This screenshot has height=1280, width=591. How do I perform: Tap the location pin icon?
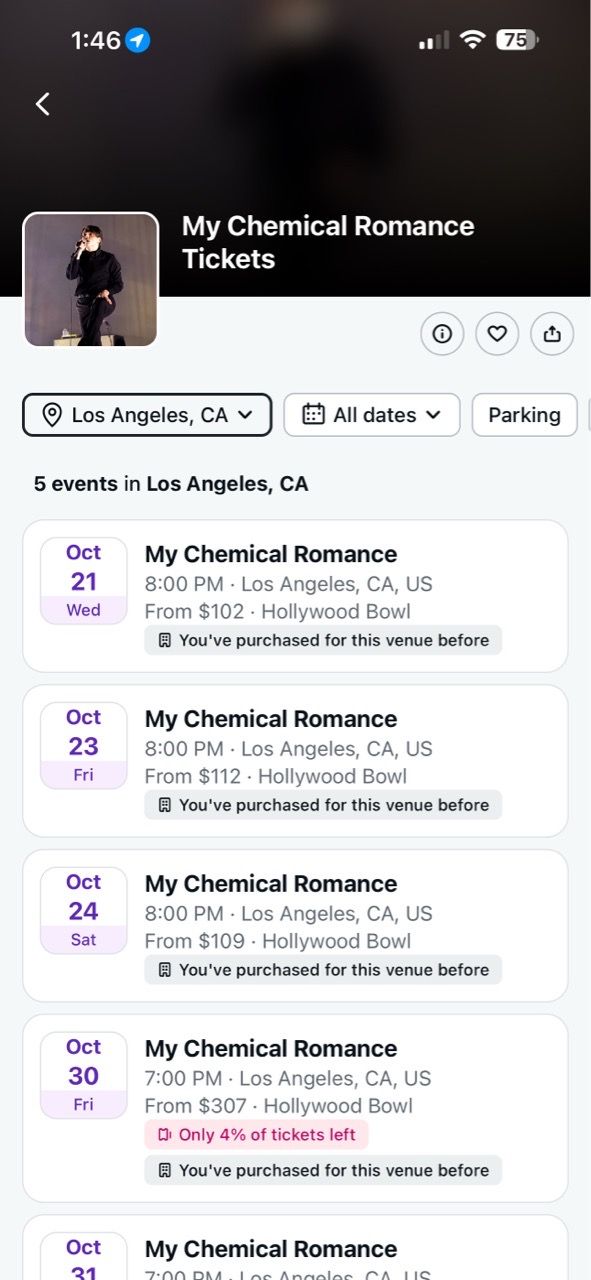[52, 415]
